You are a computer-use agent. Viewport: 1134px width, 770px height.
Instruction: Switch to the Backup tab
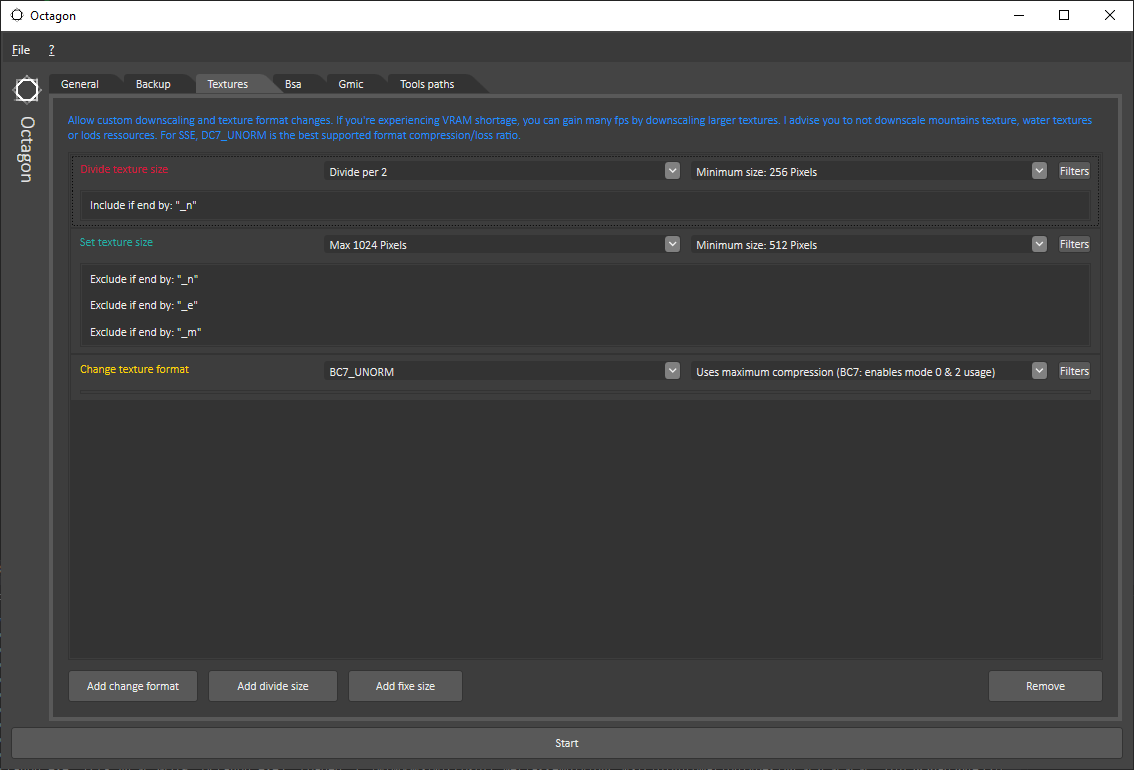click(x=153, y=84)
